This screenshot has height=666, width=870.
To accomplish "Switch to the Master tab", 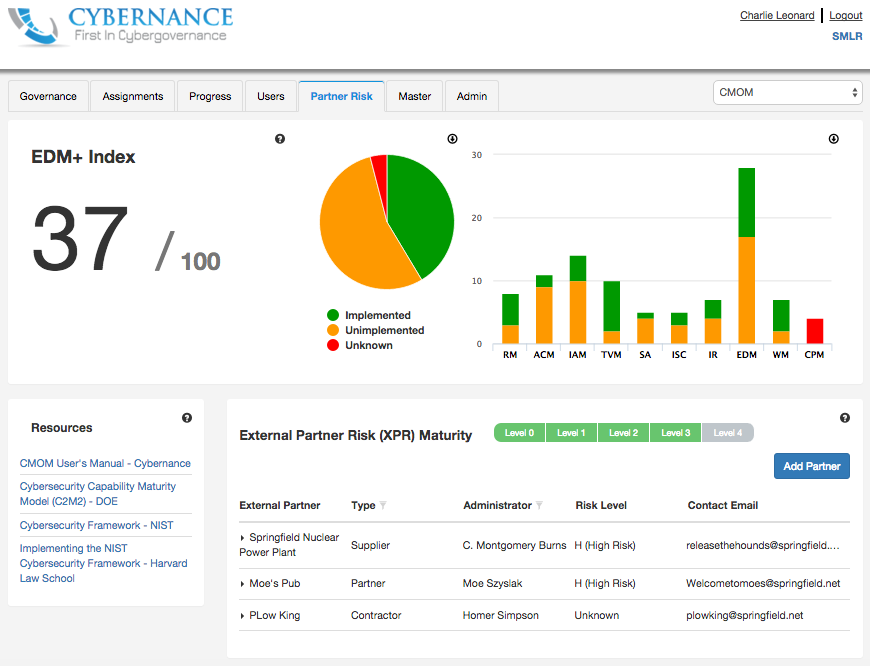I will point(414,97).
